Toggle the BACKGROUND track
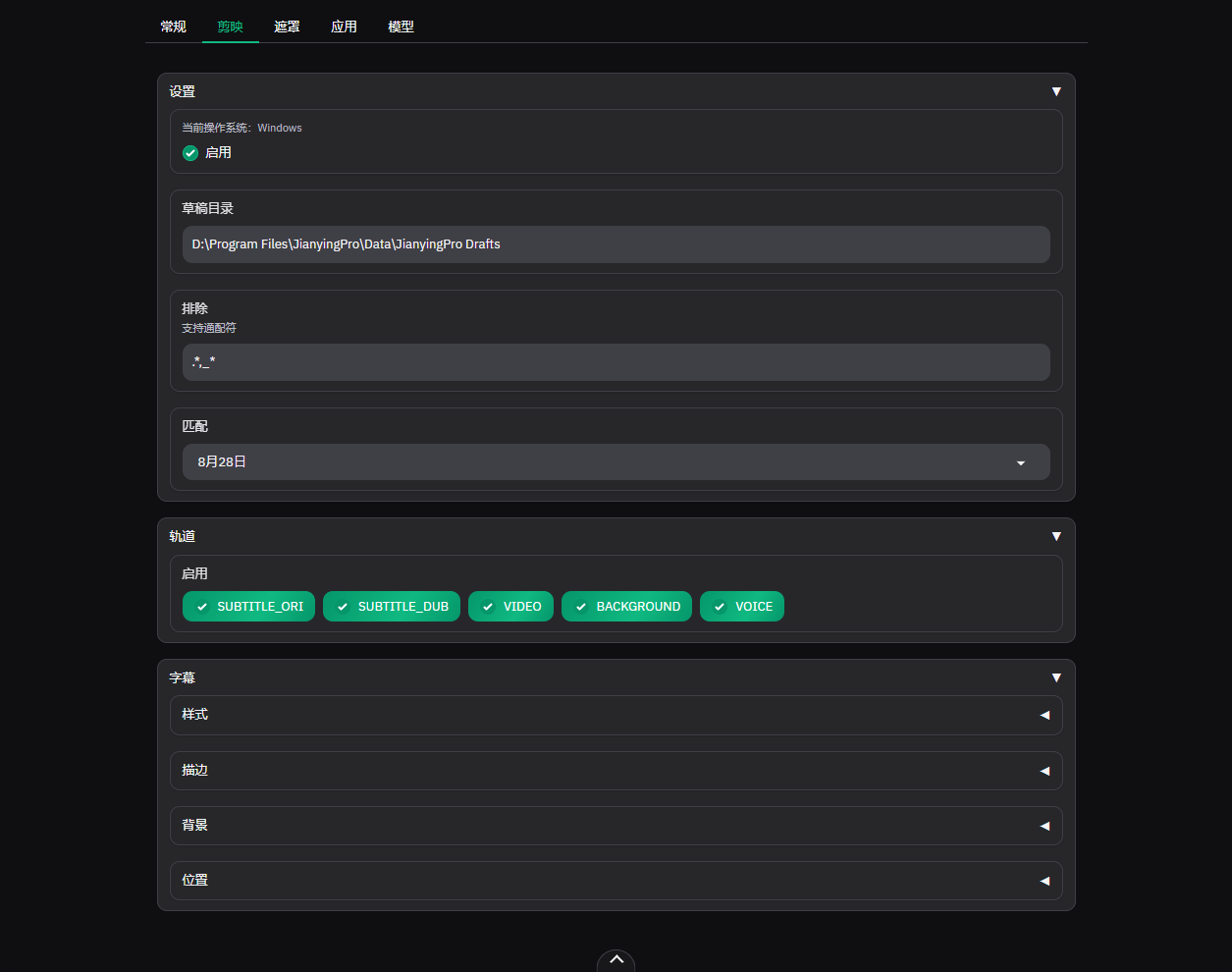 (626, 607)
